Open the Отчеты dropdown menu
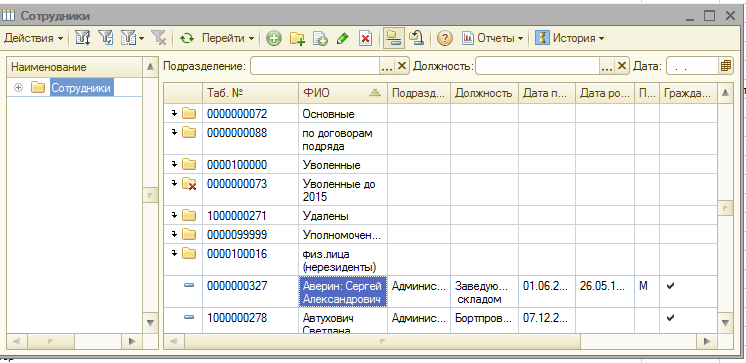 (493, 38)
